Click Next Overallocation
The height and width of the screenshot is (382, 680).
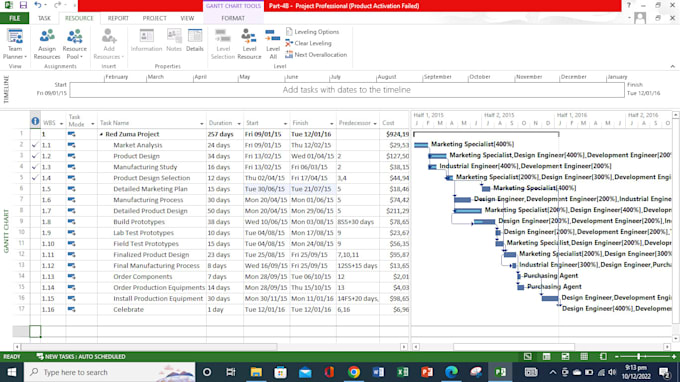316,55
